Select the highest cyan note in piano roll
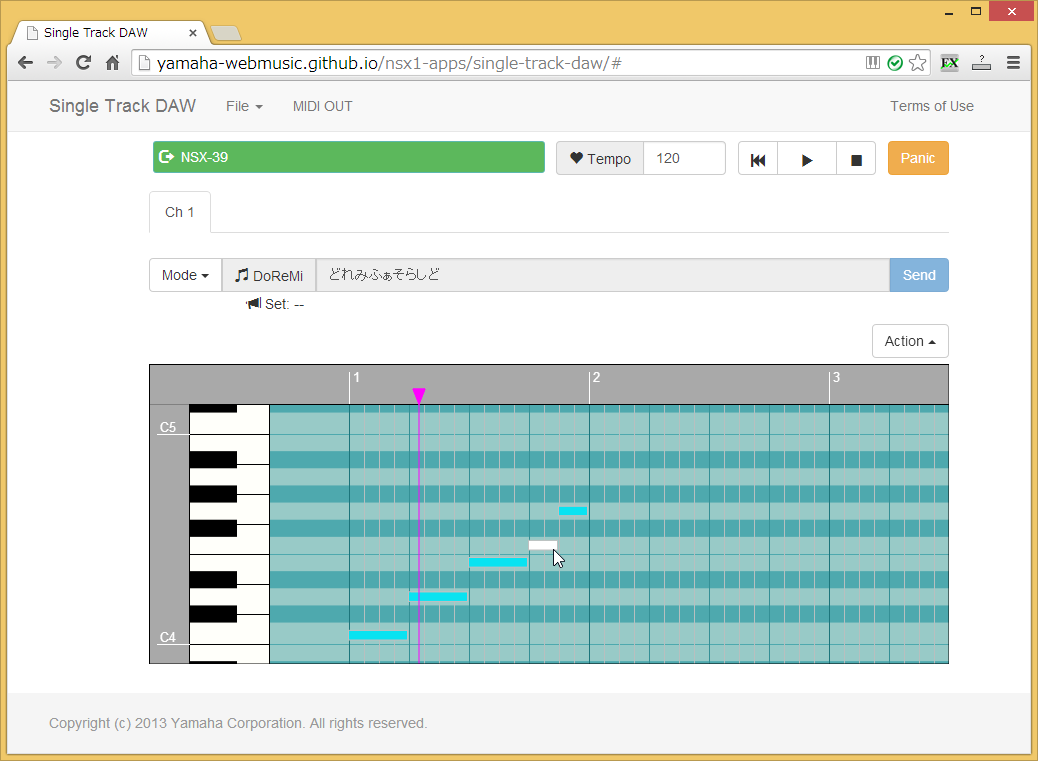Screen dimensions: 1038x761 pyautogui.click(x=573, y=511)
